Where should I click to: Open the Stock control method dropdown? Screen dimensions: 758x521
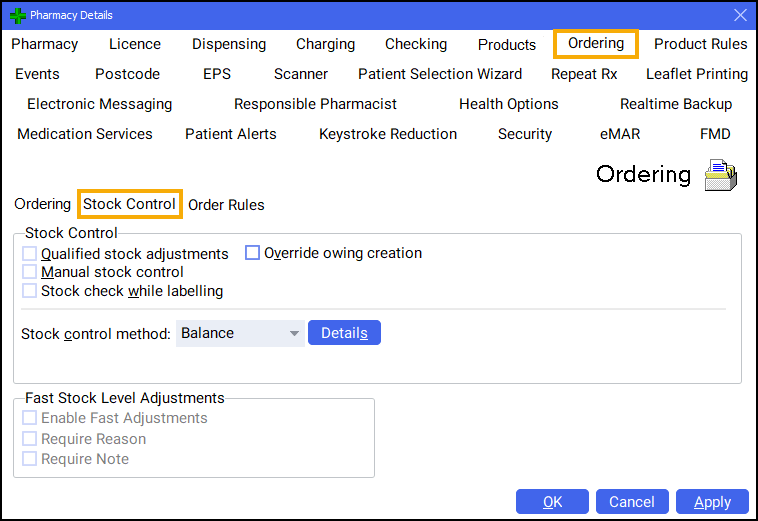pos(240,333)
